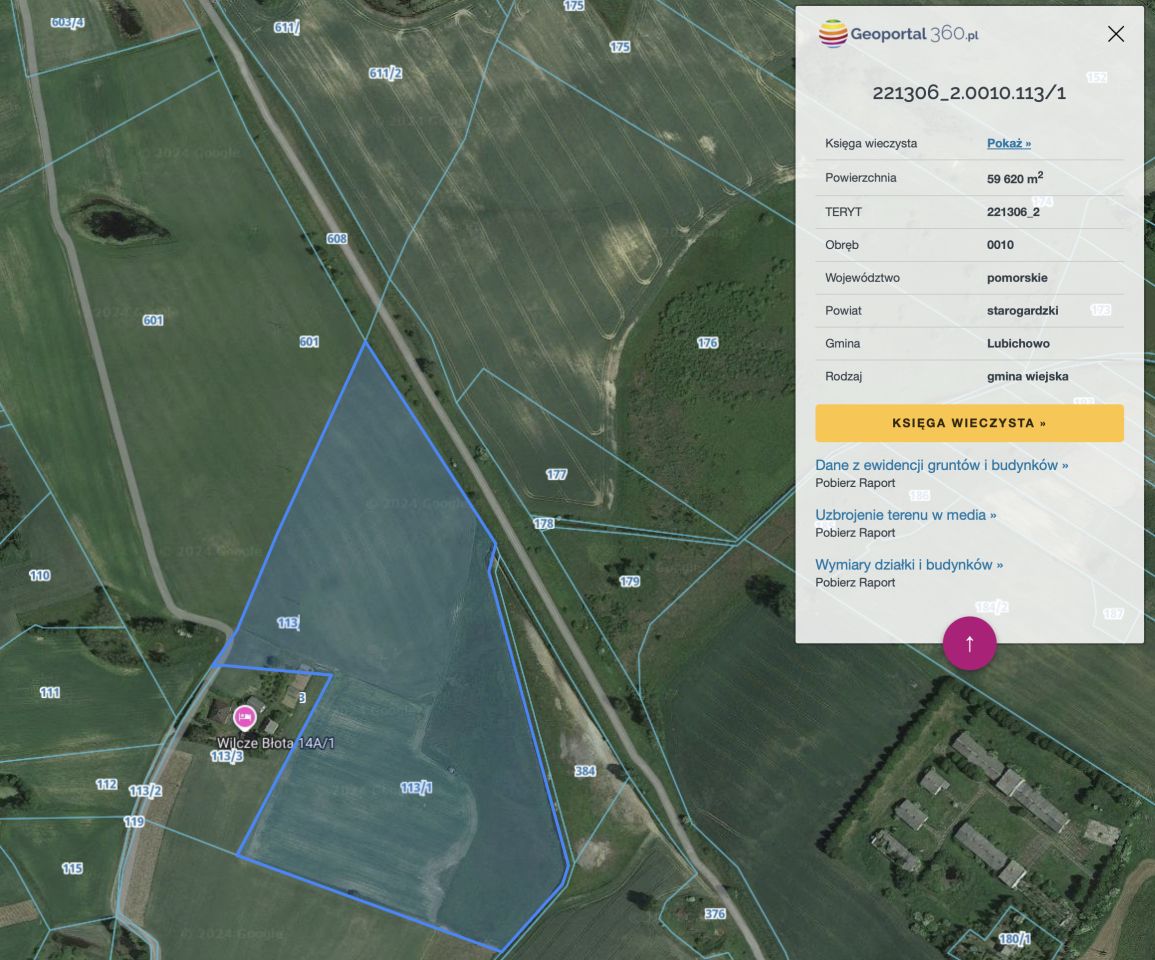Click the KSIĘGA WIECZYSTA yellow button

(x=969, y=423)
